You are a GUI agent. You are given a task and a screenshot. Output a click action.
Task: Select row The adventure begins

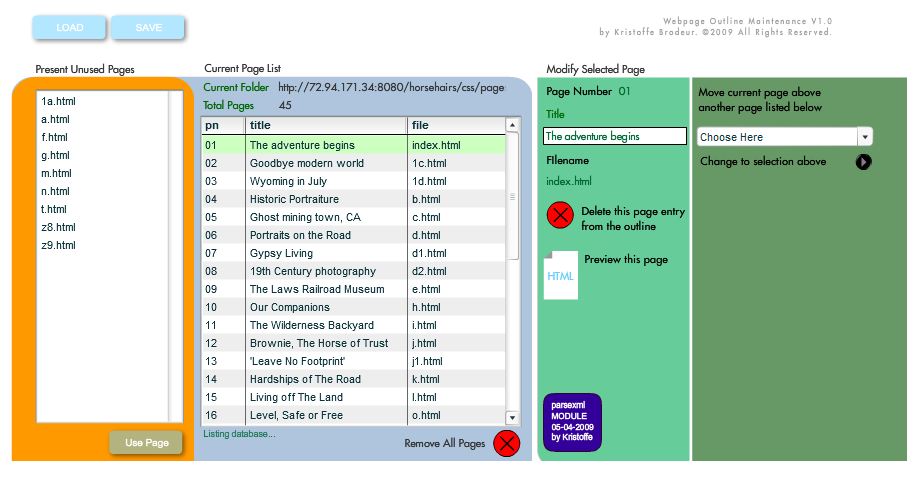coord(353,145)
